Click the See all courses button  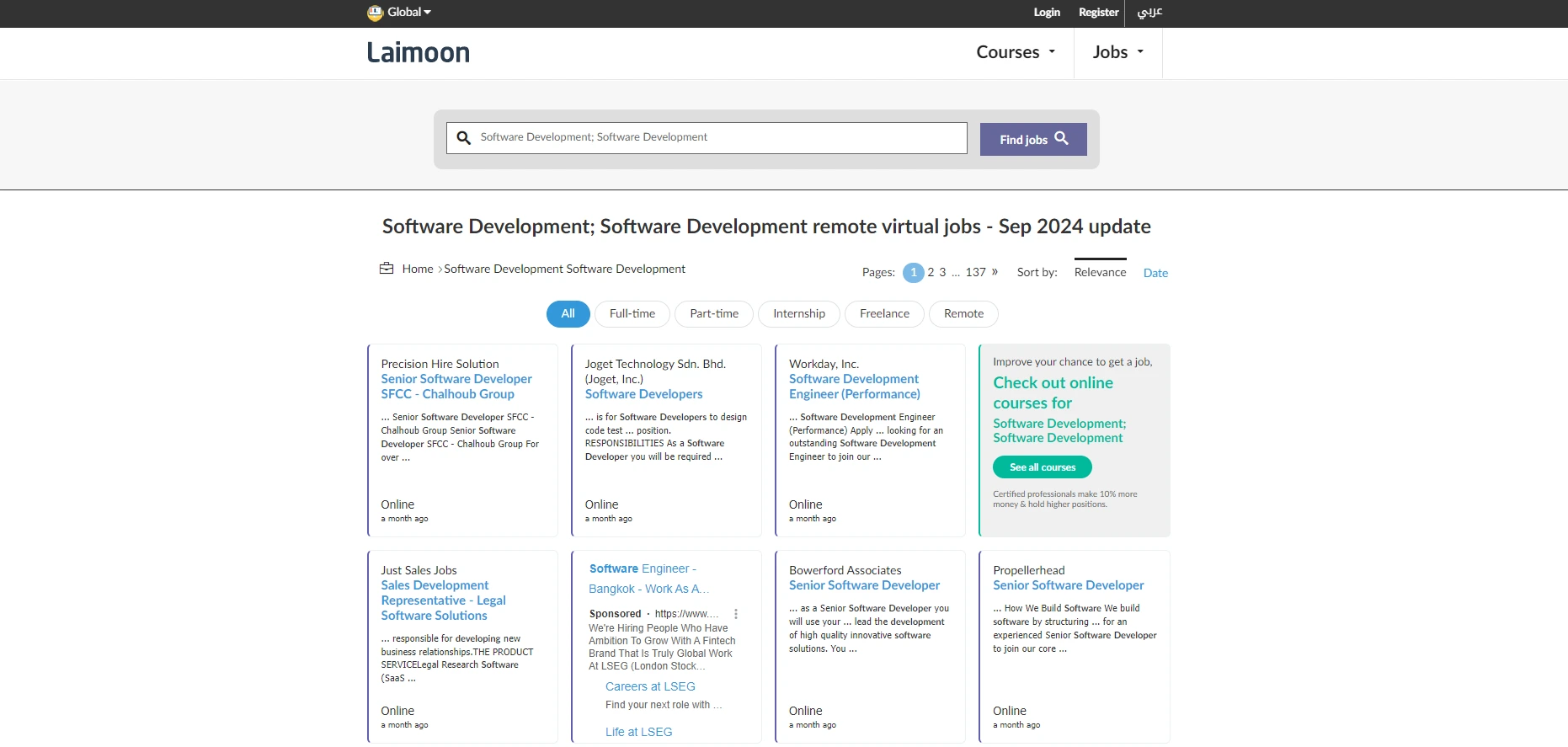[x=1043, y=467]
